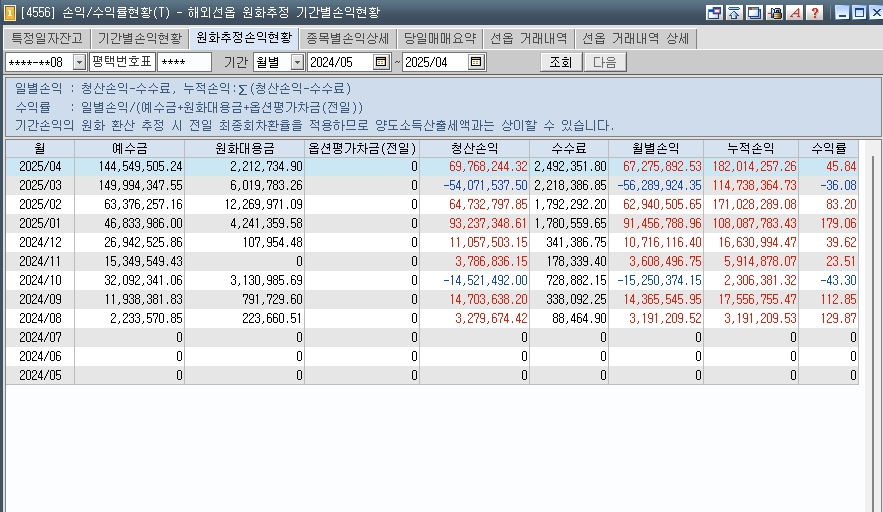This screenshot has width=883, height=512.
Task: Select the 2025/01 row month cell
Action: (40, 224)
